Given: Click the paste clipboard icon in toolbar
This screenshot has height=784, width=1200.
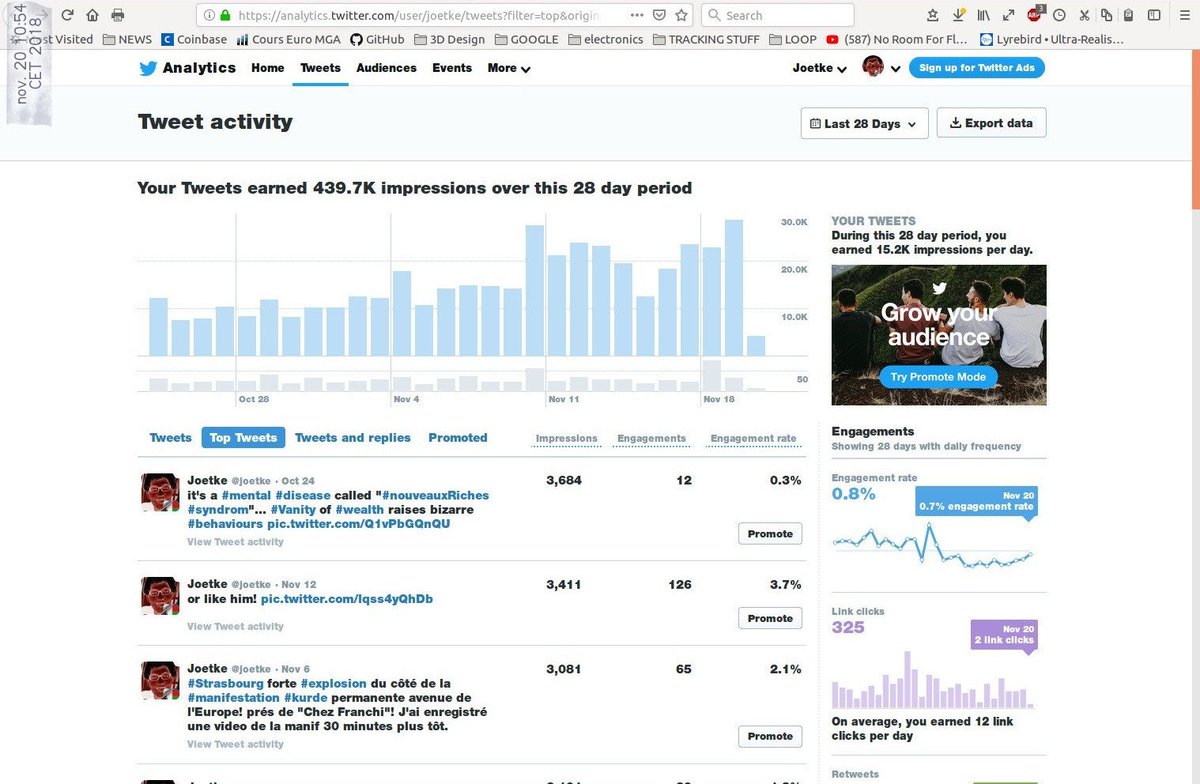Looking at the screenshot, I should click(1128, 15).
